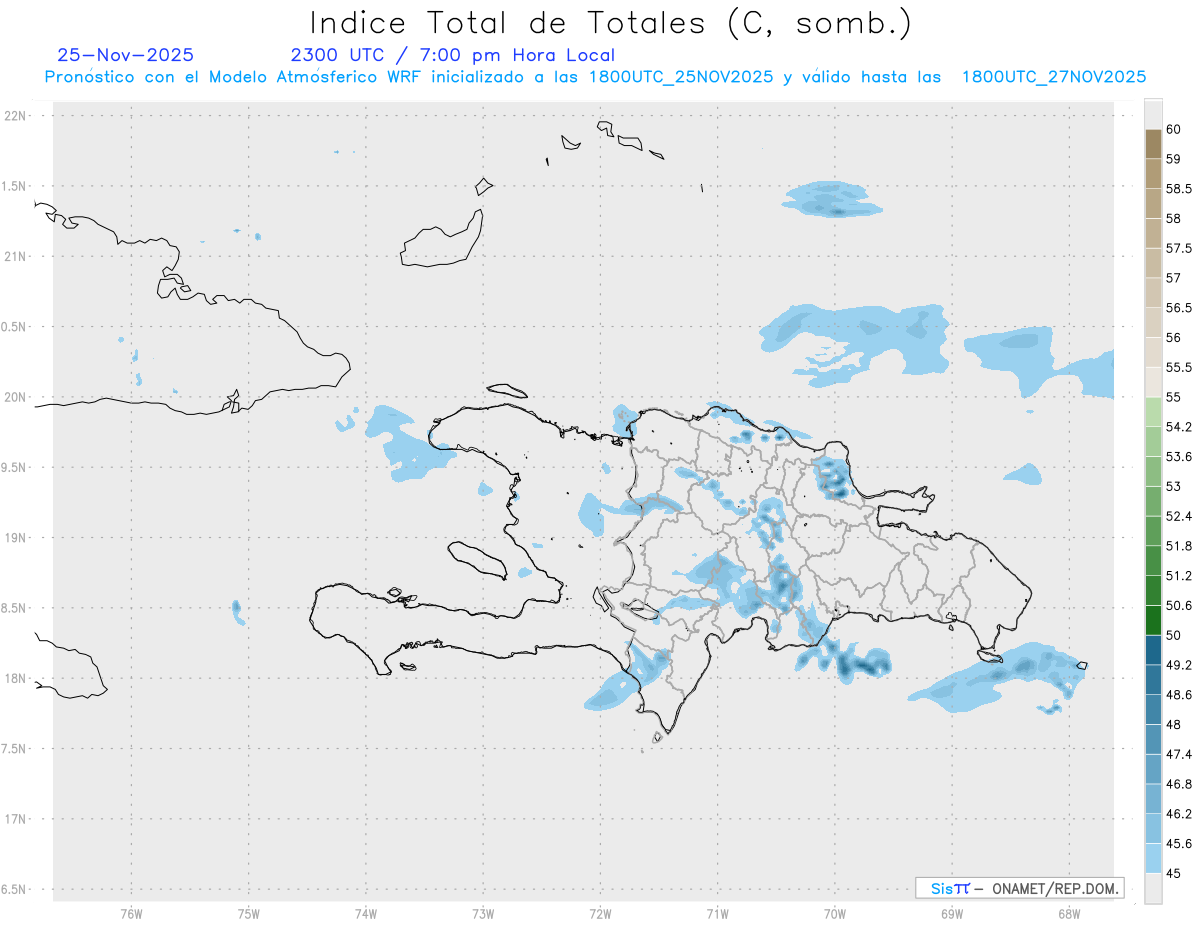Image resolution: width=1200 pixels, height=927 pixels.
Task: Click the '22N' latitude label
Action: (16, 115)
